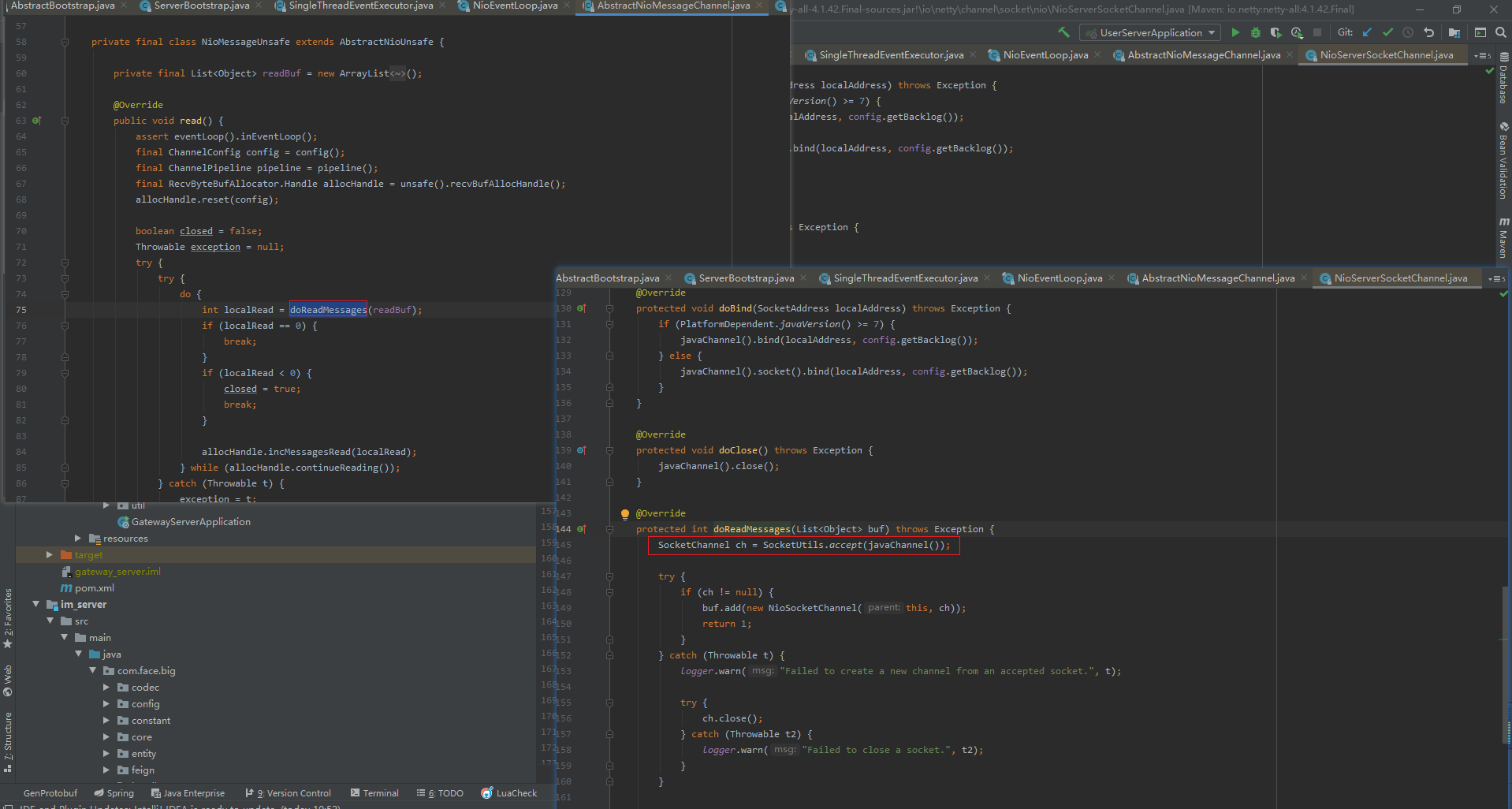Click Git update project arrow
1512x809 pixels.
[x=1367, y=32]
